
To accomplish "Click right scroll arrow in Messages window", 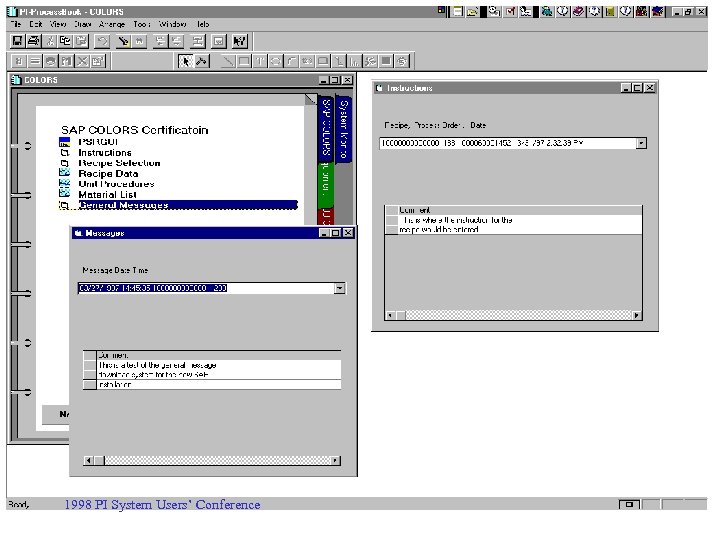I will click(x=335, y=461).
